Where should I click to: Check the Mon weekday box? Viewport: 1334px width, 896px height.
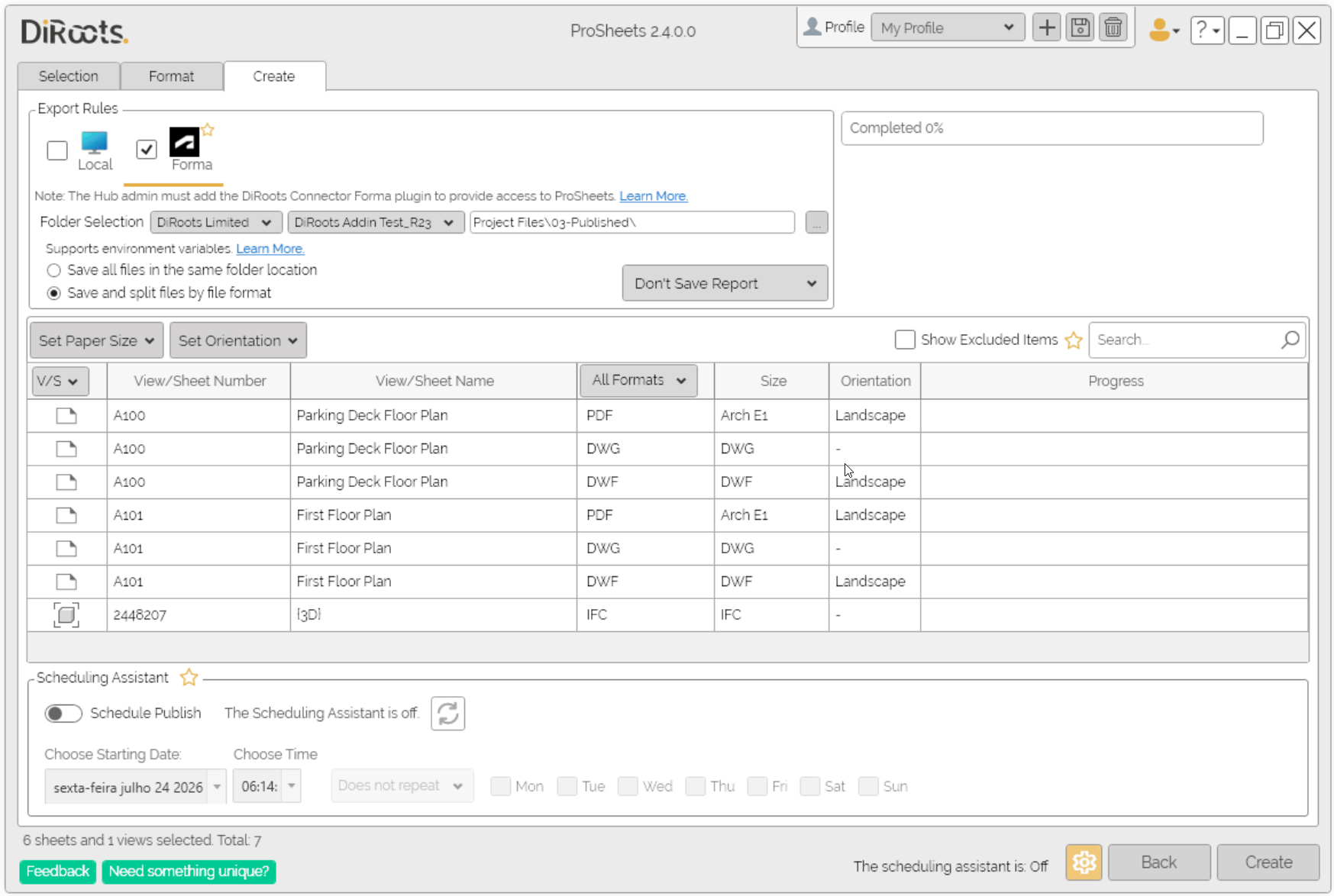tap(501, 786)
